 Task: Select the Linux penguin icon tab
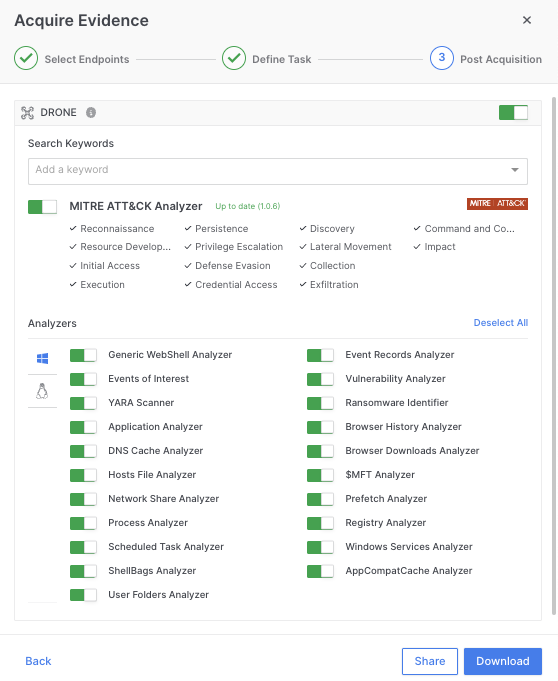point(42,391)
